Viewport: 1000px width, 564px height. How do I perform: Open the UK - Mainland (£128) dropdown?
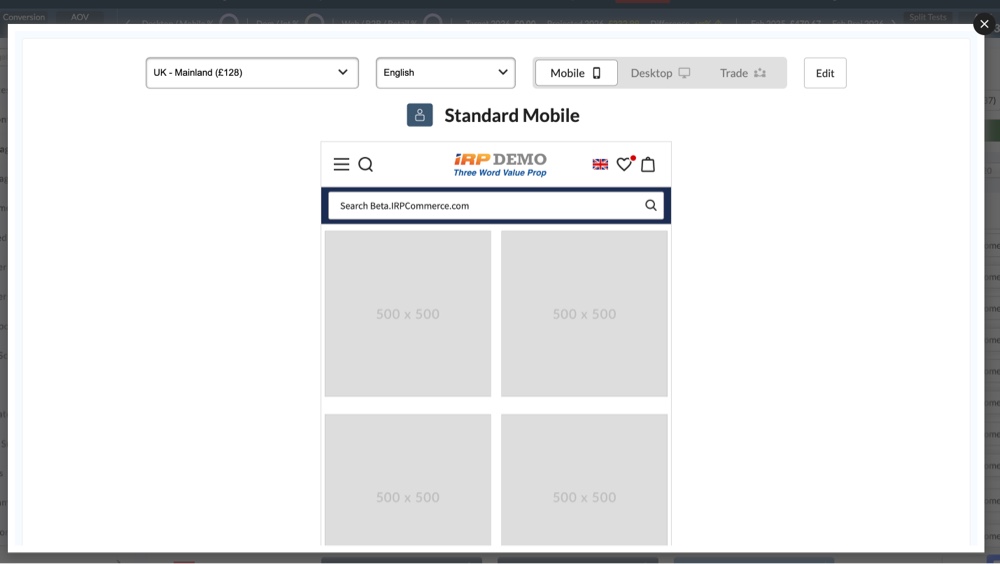click(x=252, y=73)
